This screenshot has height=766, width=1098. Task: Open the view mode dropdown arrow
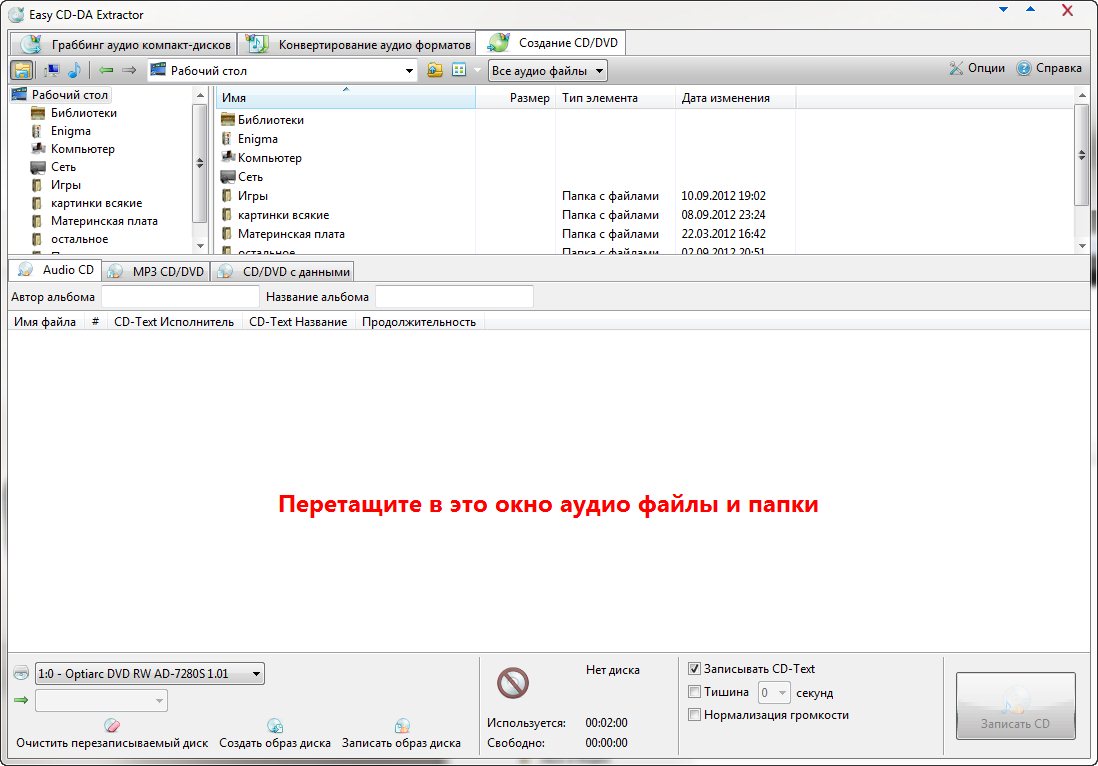(478, 70)
